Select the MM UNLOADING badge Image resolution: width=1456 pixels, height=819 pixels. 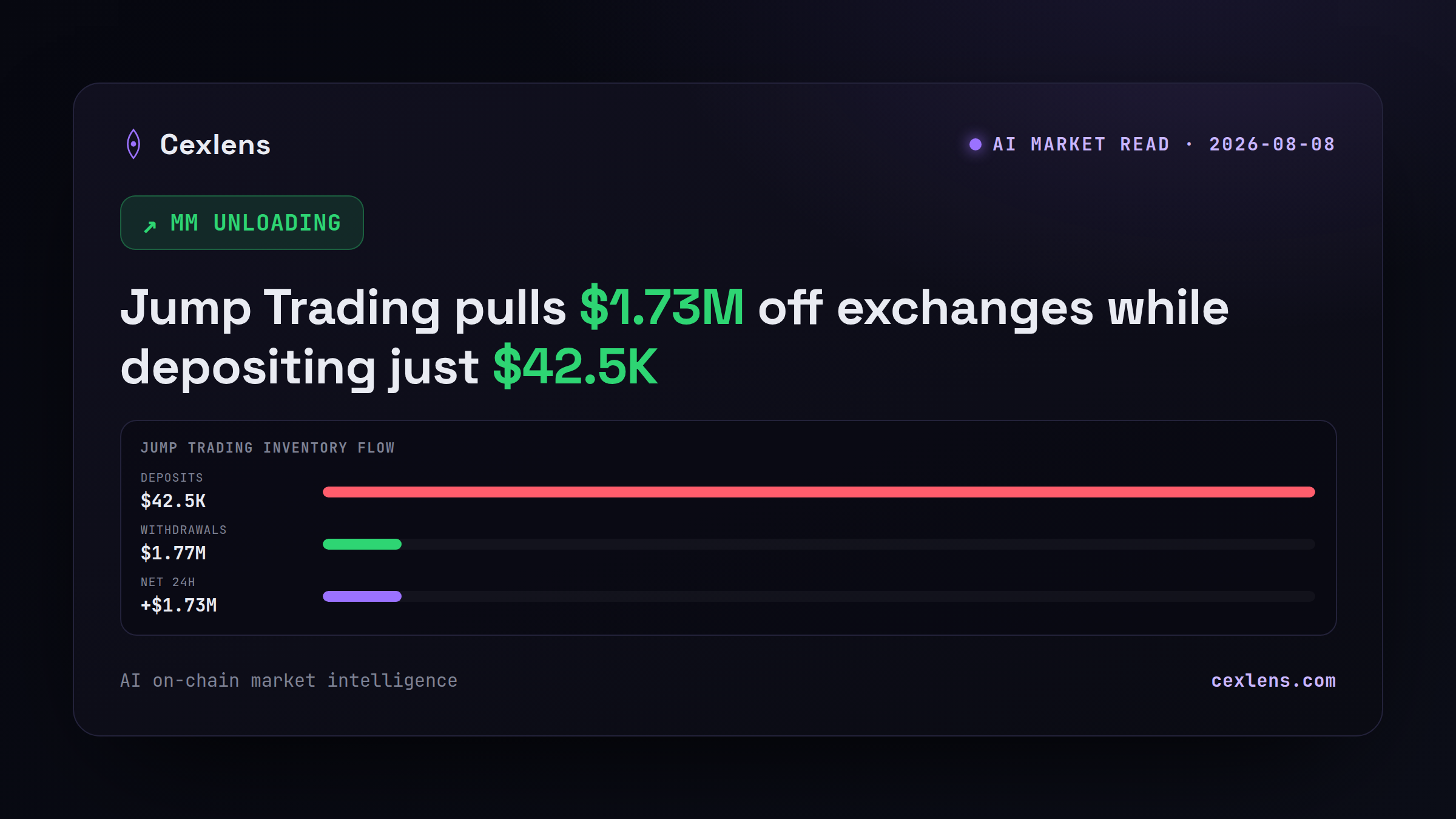point(242,223)
